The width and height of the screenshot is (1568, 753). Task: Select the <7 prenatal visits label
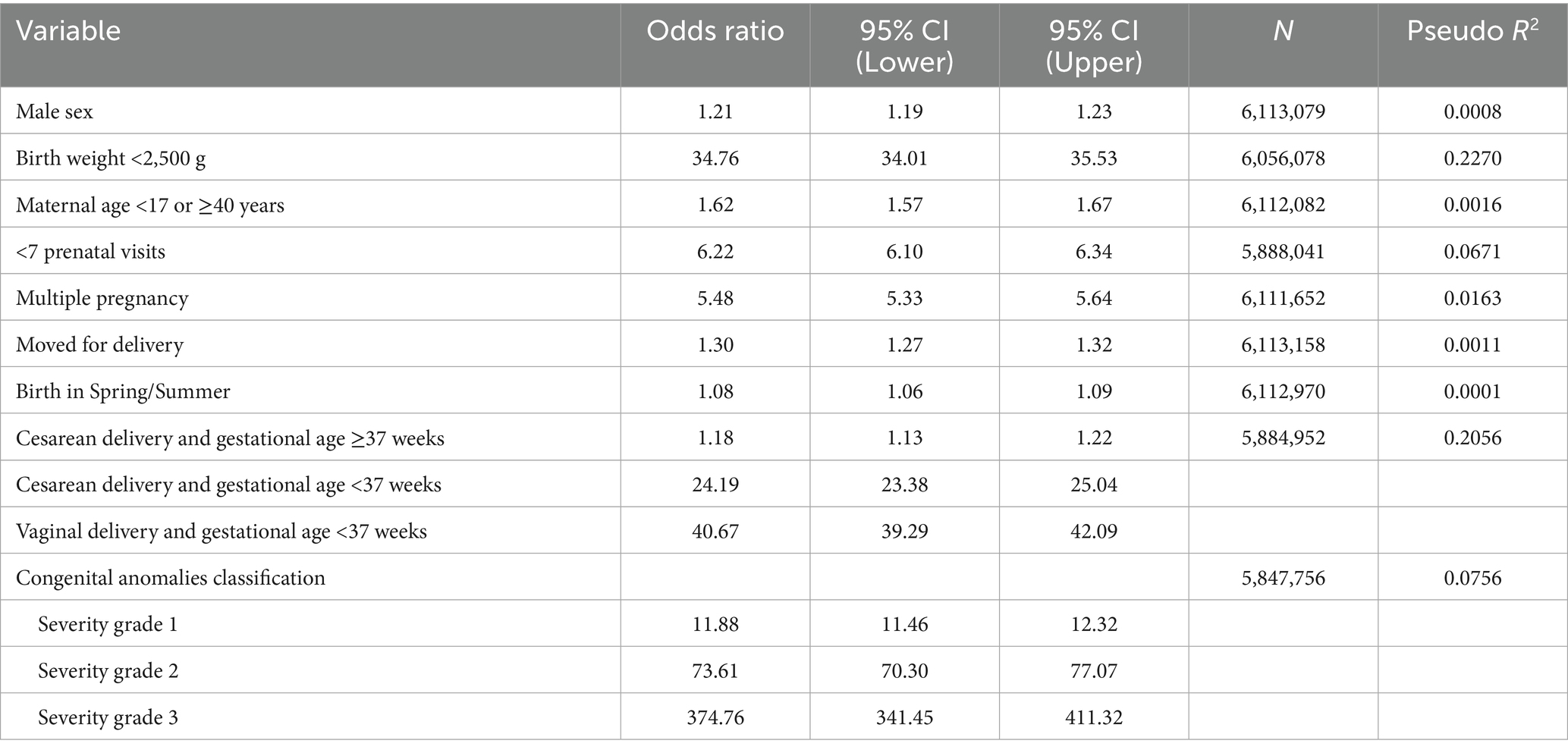91,252
